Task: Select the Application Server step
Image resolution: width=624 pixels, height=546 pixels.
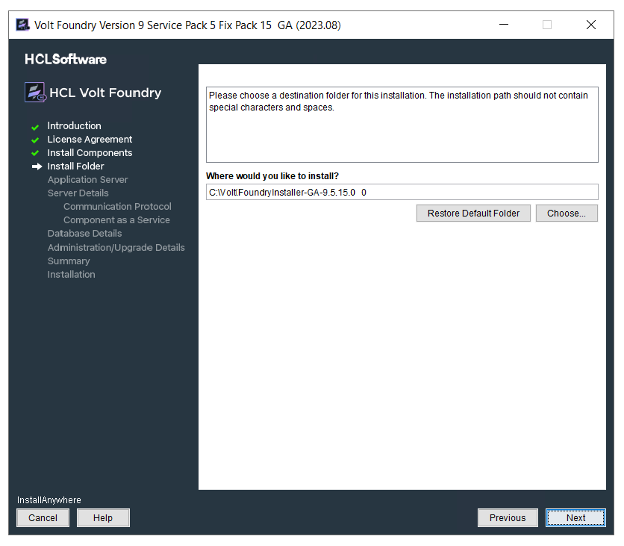Action: coord(88,179)
